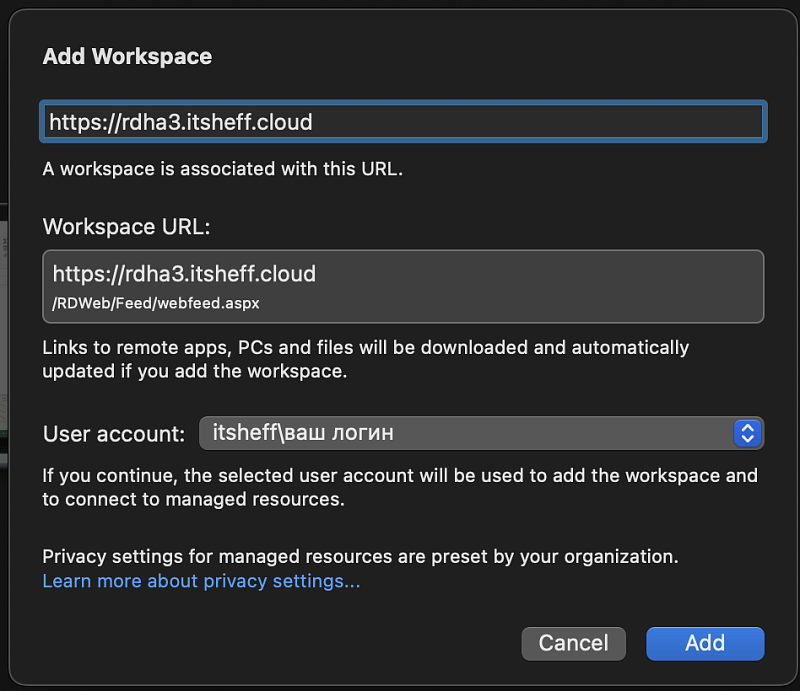Open the User account dropdown menu
The width and height of the screenshot is (800, 691).
point(480,433)
